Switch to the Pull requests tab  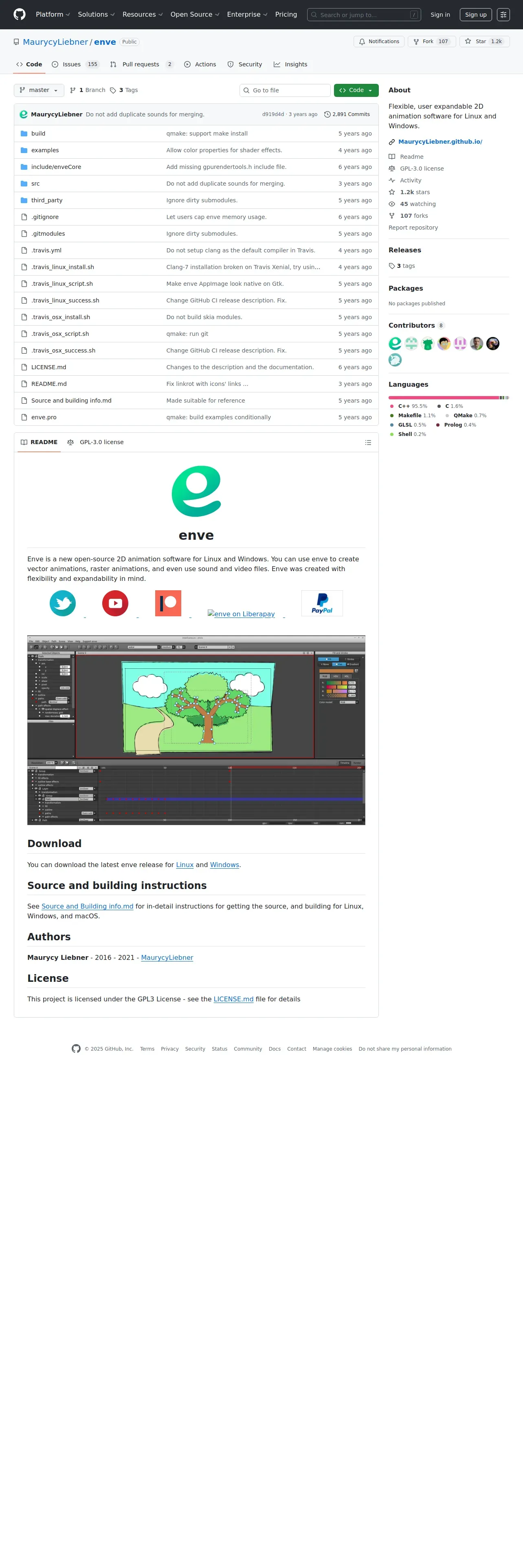tap(141, 65)
